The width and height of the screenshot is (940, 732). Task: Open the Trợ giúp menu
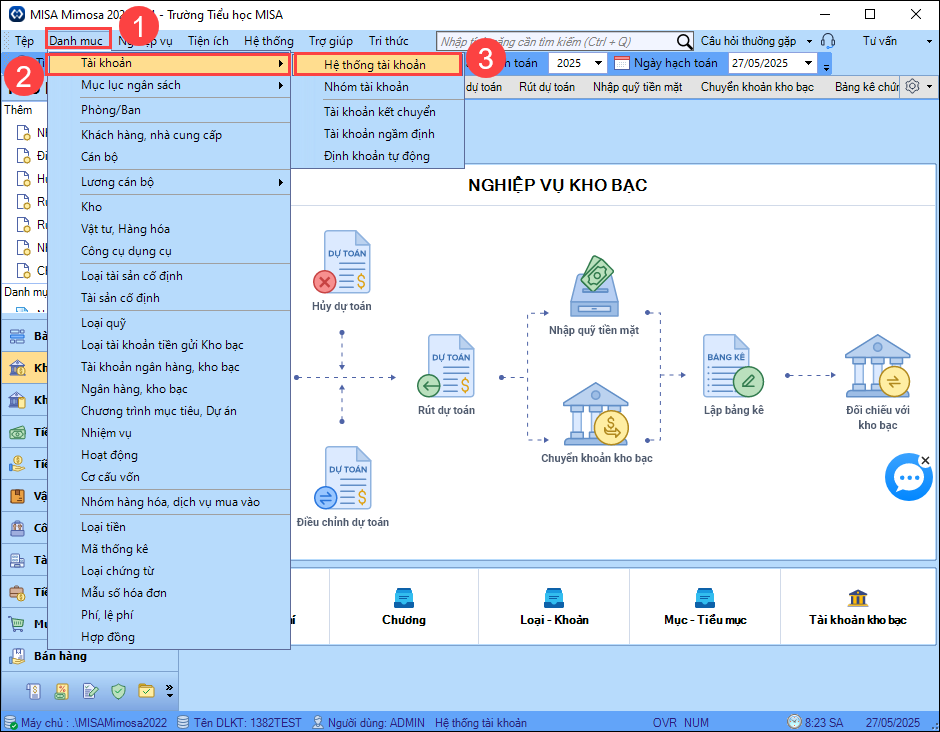(x=331, y=41)
